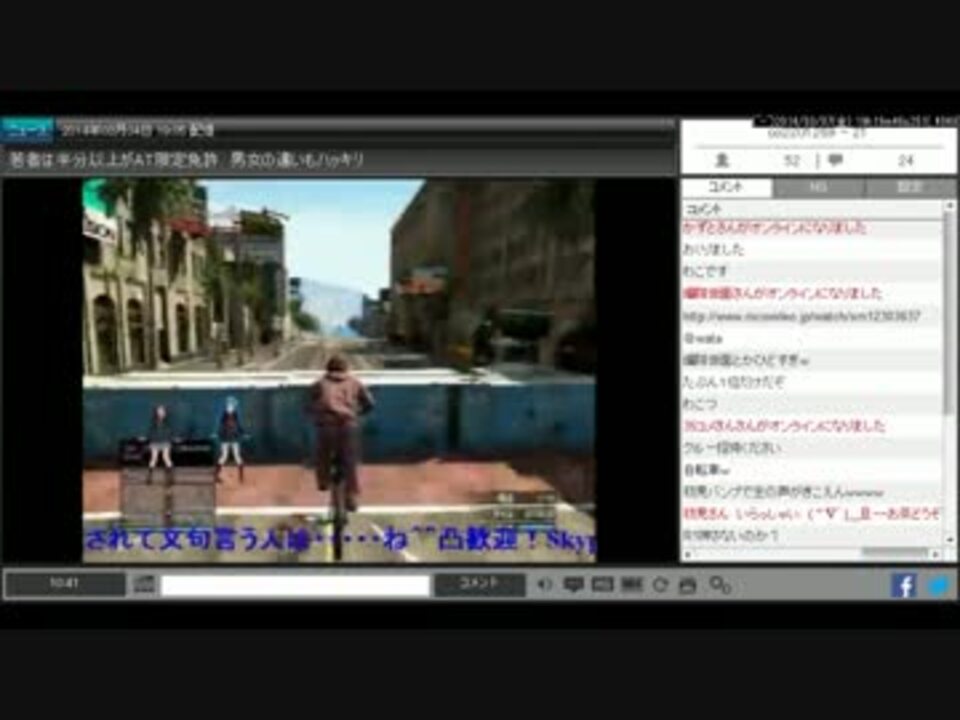
Task: Select the '@wata' comment row
Action: click(812, 338)
